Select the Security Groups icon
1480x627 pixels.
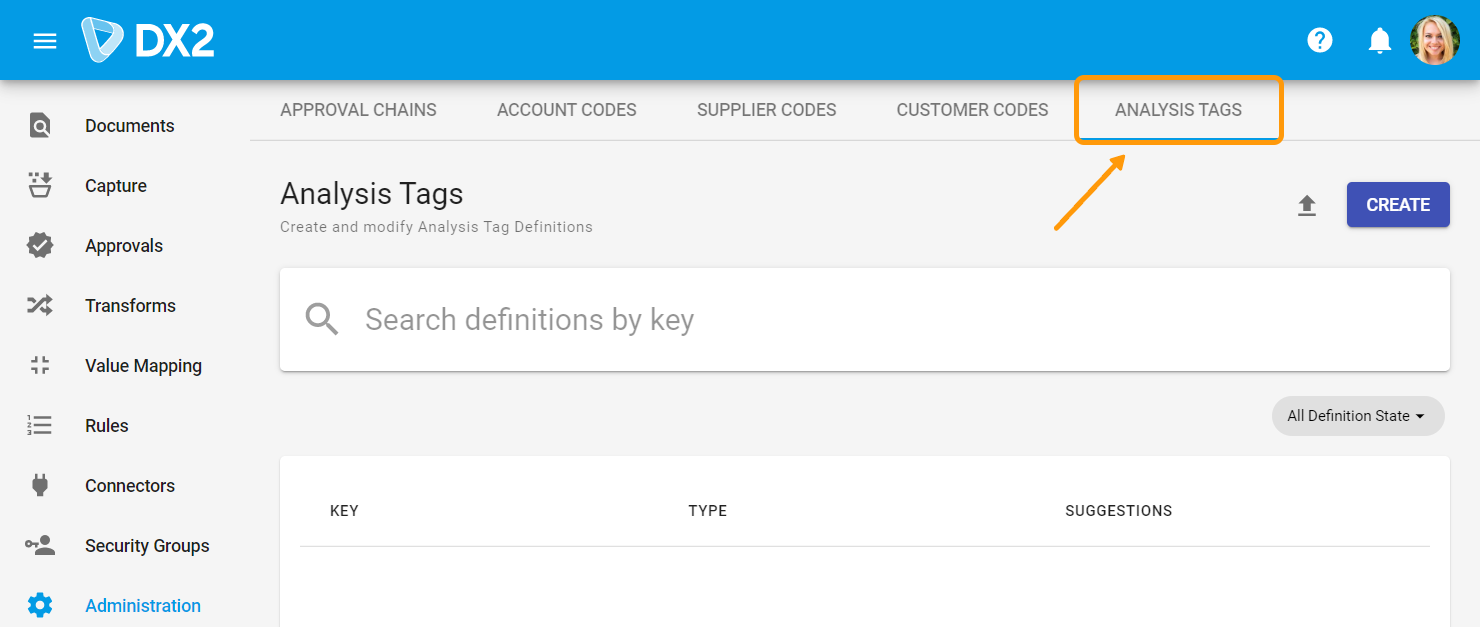39,545
